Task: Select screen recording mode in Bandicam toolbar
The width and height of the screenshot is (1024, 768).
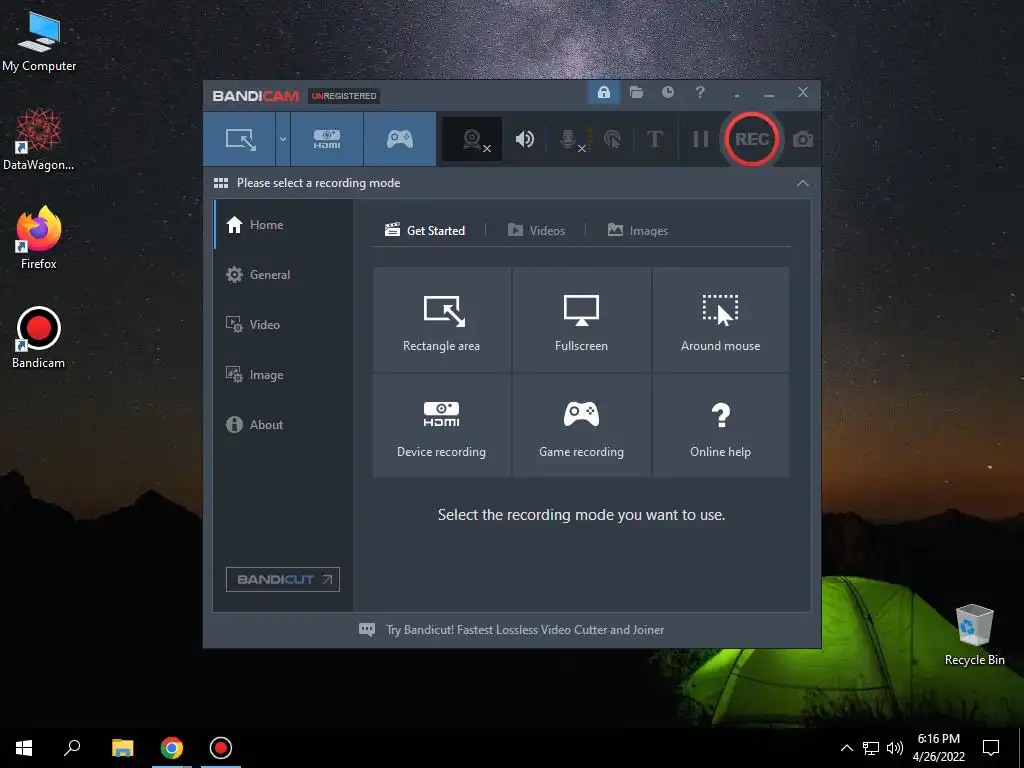Action: coord(240,139)
